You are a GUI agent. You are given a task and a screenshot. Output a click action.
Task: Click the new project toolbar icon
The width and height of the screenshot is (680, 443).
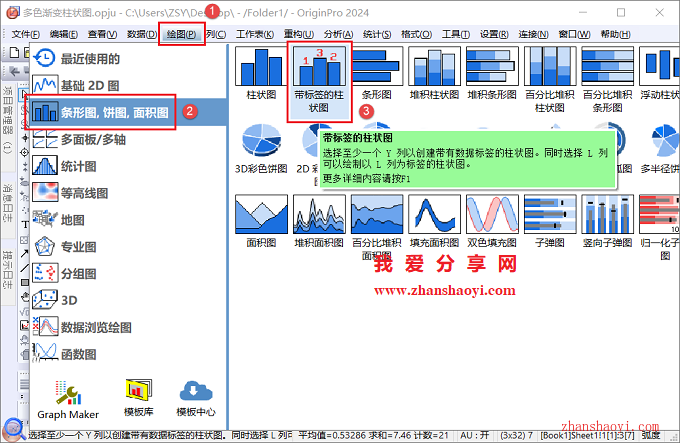pyautogui.click(x=14, y=52)
